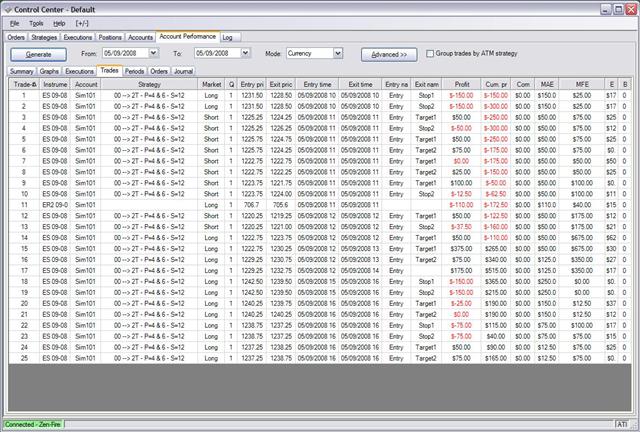This screenshot has width=640, height=432.
Task: Open the Graphs sub-tab
Action: (x=49, y=71)
